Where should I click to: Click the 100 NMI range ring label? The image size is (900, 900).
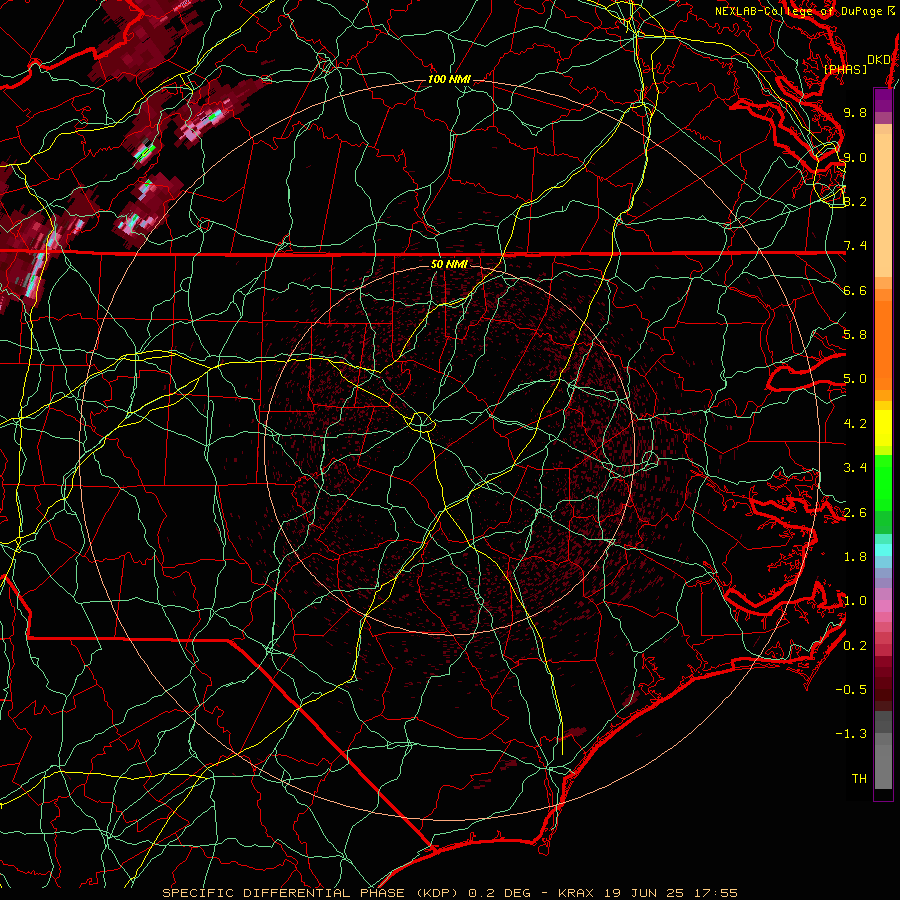click(449, 79)
